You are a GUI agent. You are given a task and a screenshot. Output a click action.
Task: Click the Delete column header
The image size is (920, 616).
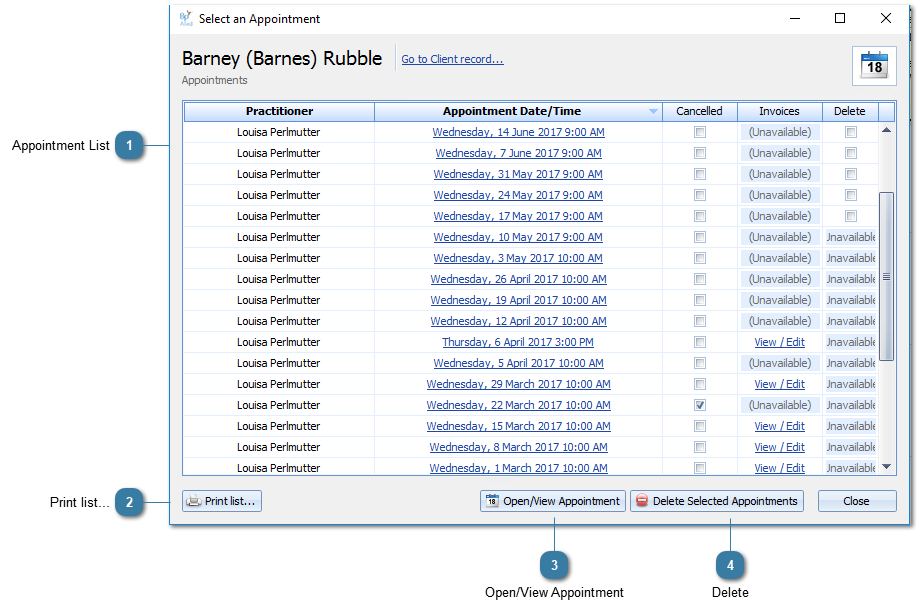850,111
